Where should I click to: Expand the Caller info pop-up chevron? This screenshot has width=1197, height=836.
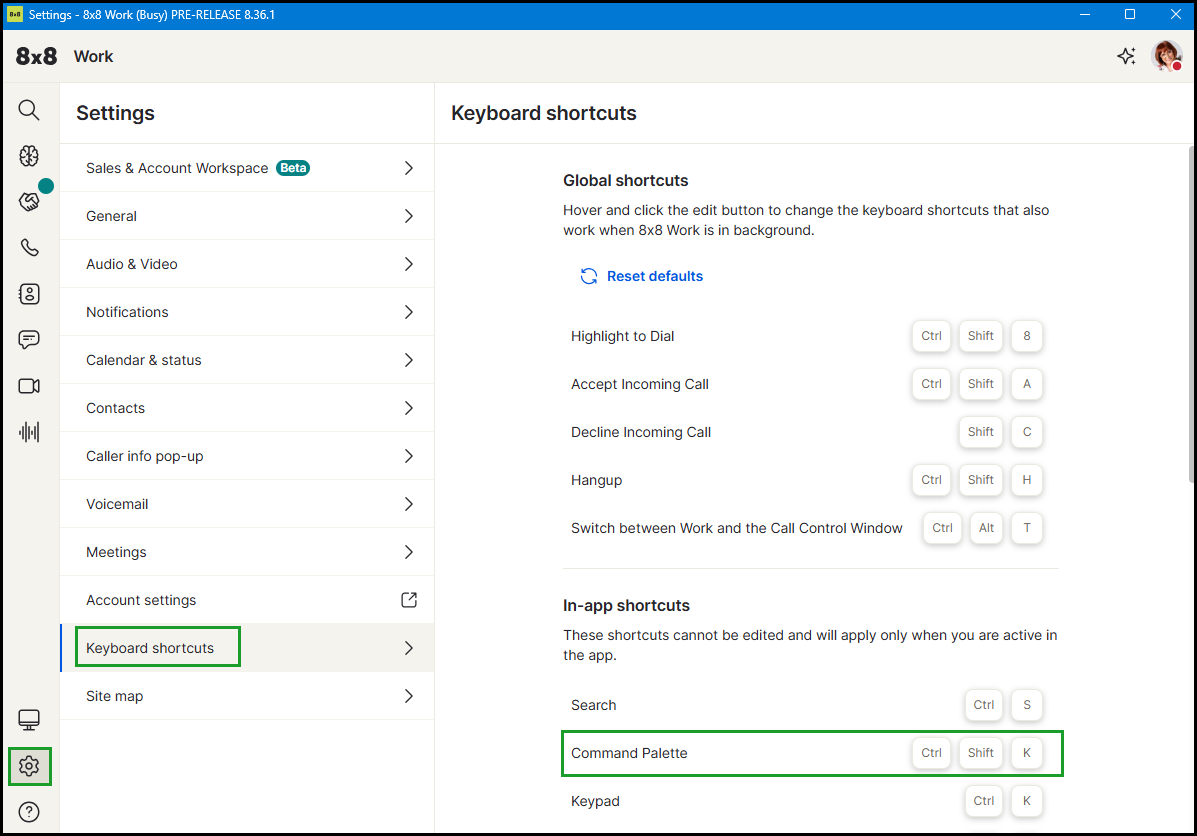click(x=409, y=457)
